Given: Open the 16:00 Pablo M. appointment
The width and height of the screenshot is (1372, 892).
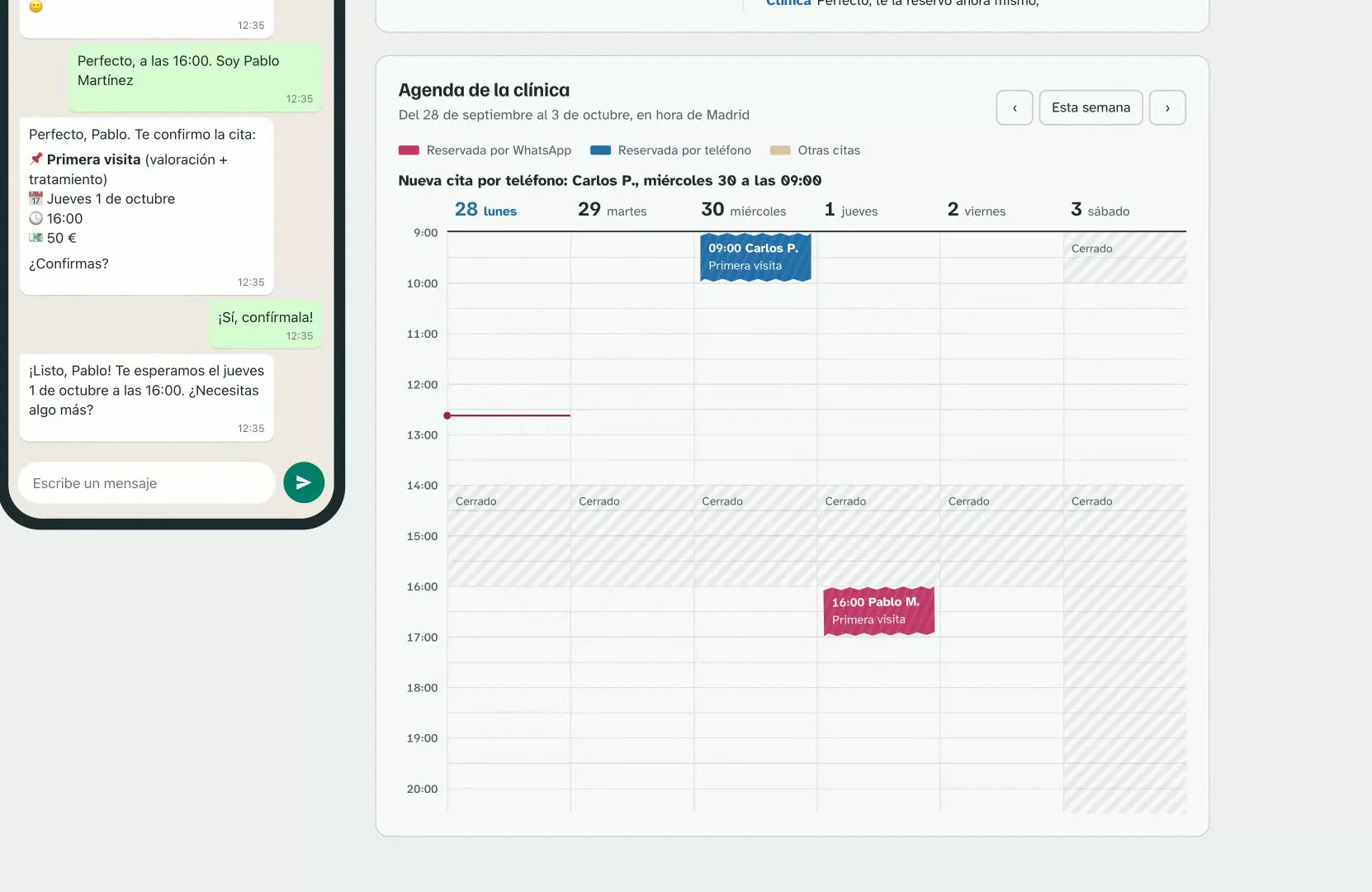Looking at the screenshot, I should click(x=879, y=611).
